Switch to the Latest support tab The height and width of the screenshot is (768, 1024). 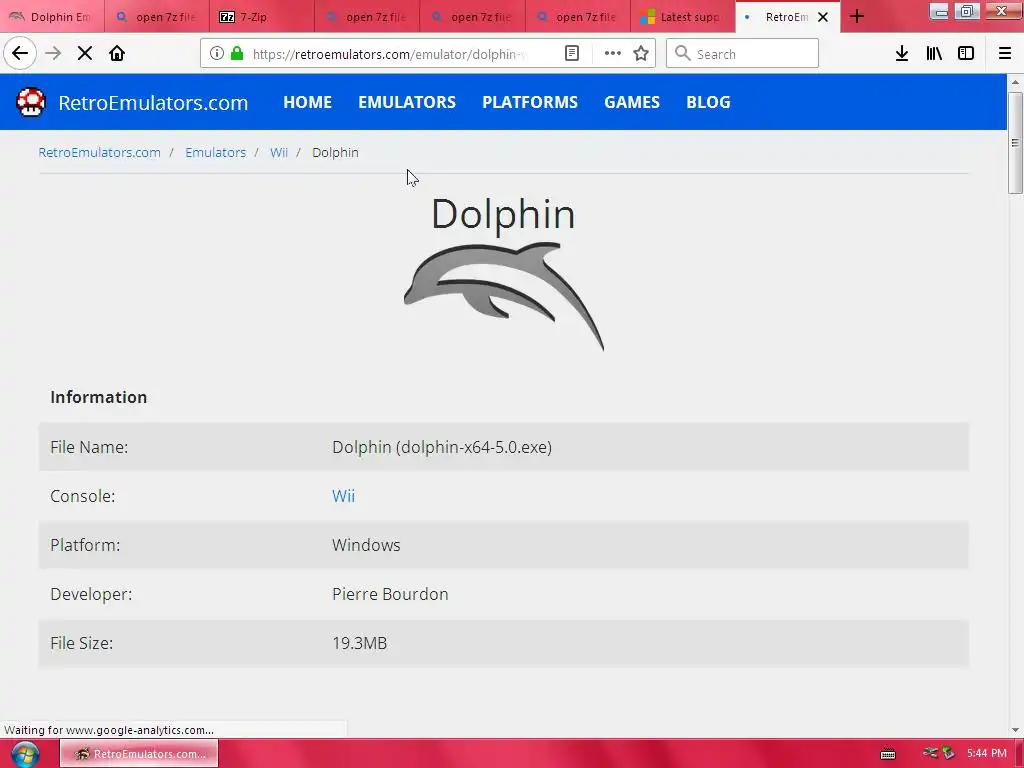(x=682, y=17)
